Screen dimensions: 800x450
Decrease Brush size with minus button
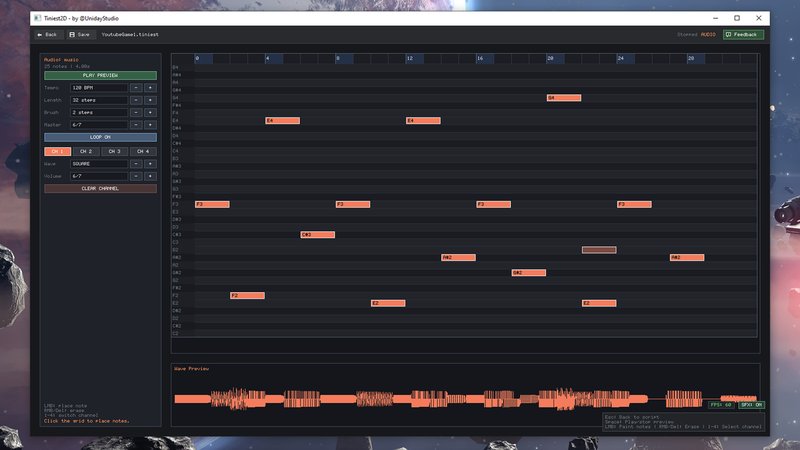pyautogui.click(x=136, y=112)
